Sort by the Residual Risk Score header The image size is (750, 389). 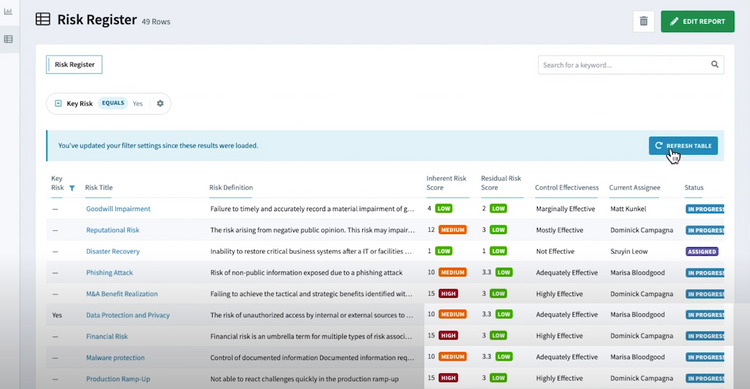(x=501, y=183)
